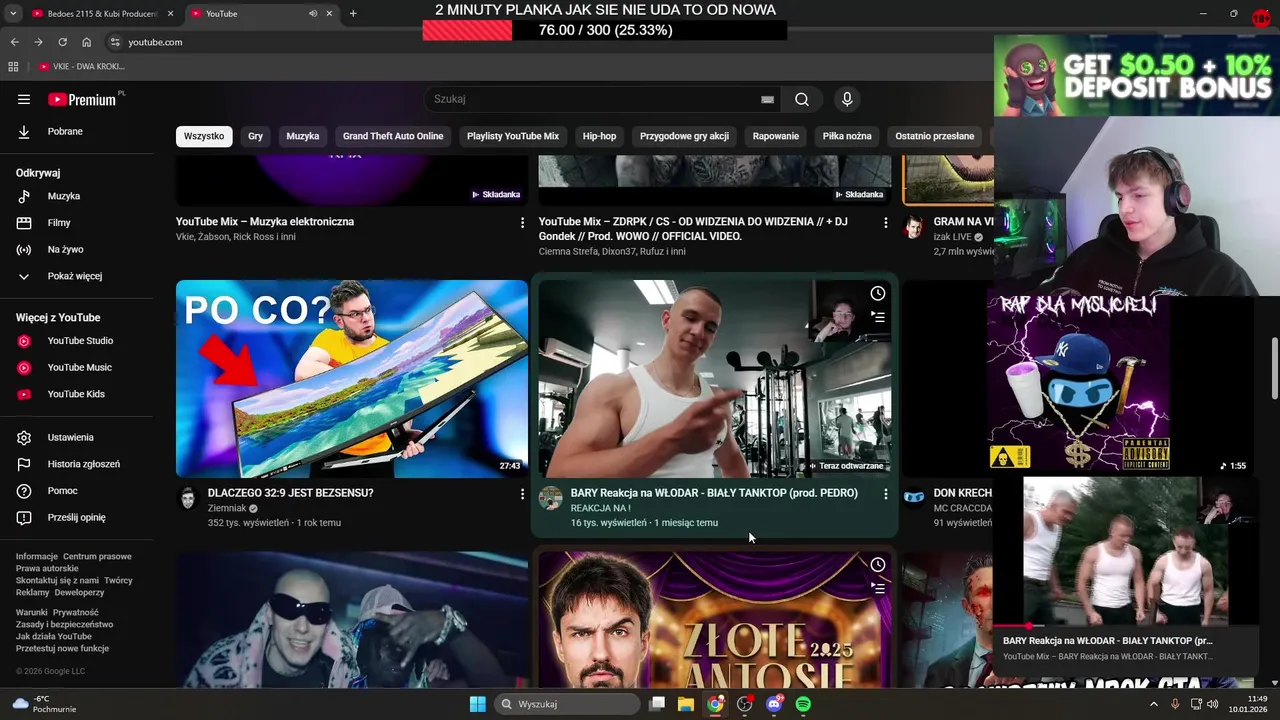Launch YouTube Music from sidebar
Viewport: 1280px width, 720px height.
tap(80, 367)
